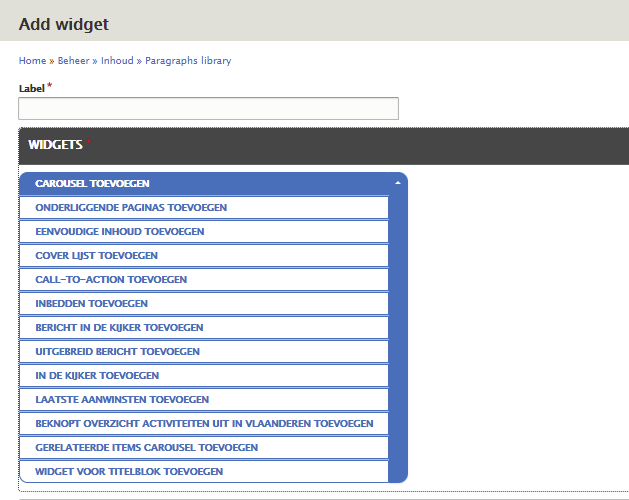The width and height of the screenshot is (629, 500).
Task: Add Bericht in de kijker widget
Action: 119,328
